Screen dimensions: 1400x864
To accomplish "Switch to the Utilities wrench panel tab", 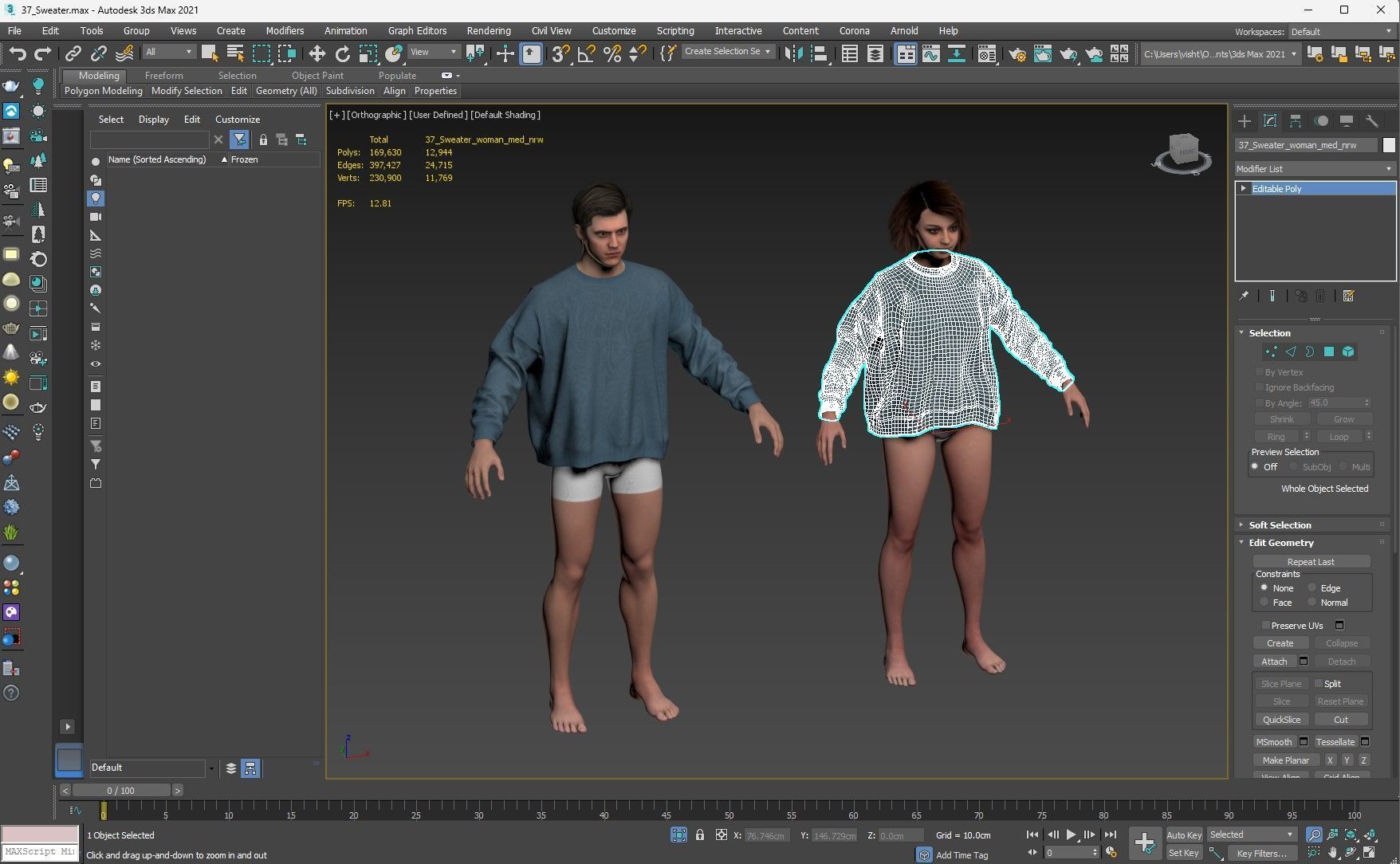I will click(x=1372, y=121).
